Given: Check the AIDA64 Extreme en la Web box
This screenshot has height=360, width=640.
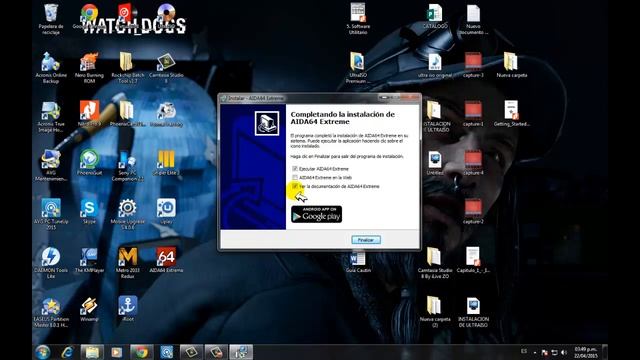Looking at the screenshot, I should (x=295, y=178).
